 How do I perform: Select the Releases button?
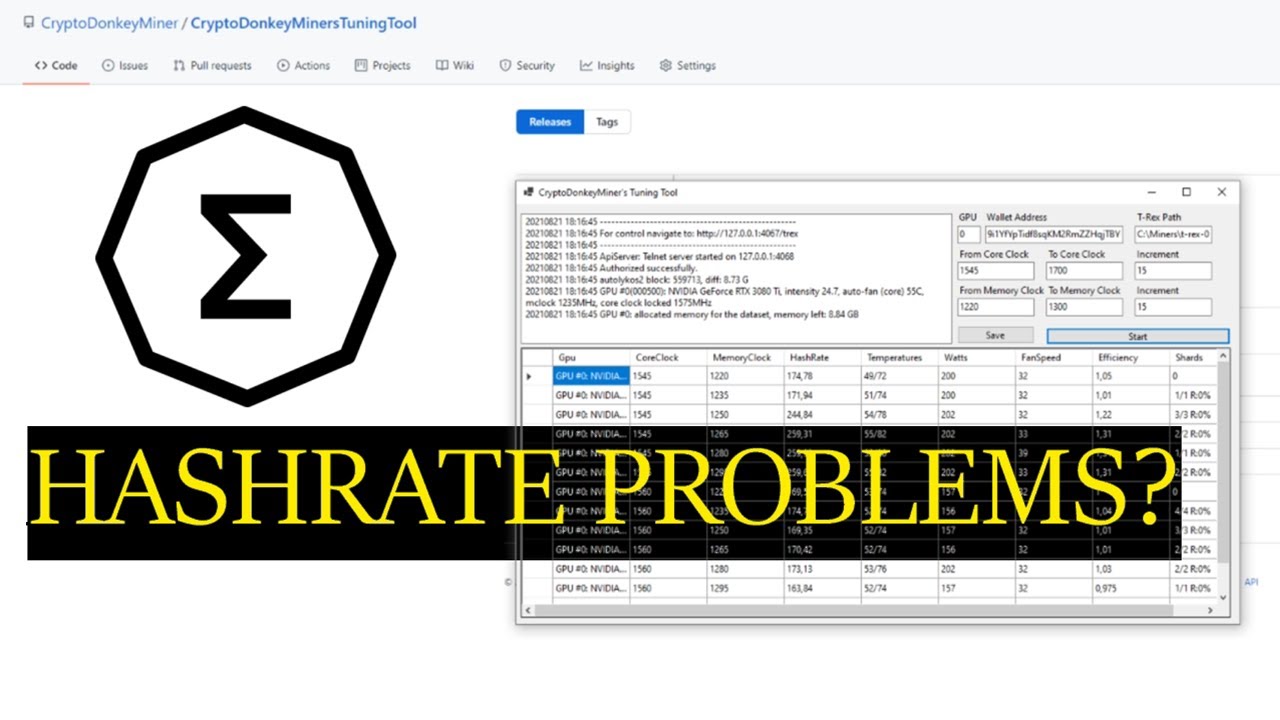(550, 122)
